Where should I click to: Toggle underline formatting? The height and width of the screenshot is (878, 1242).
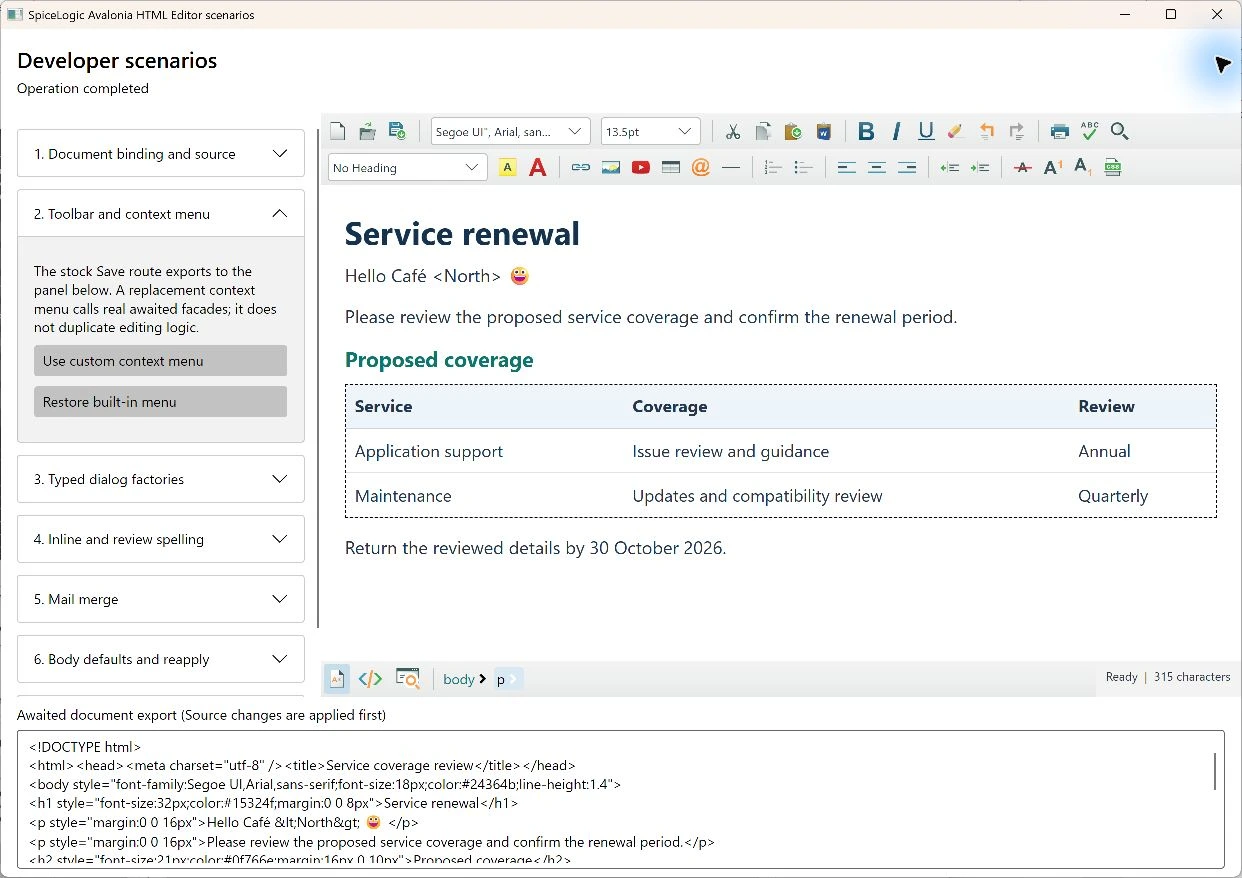coord(926,131)
